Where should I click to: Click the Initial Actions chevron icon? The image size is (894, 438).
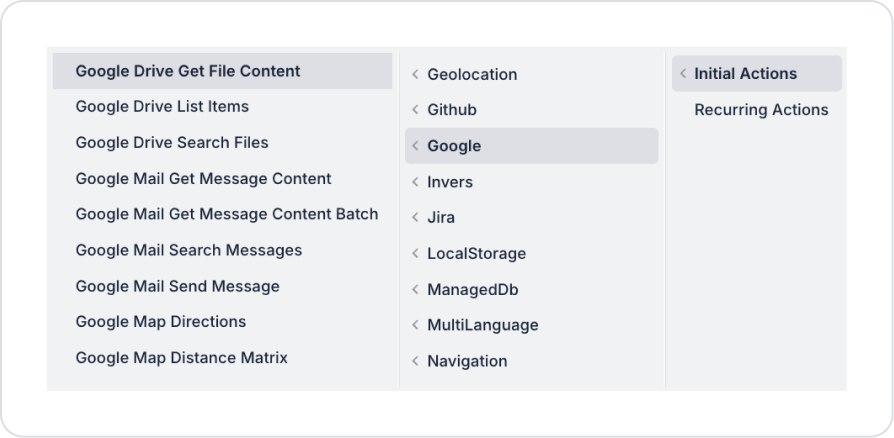click(683, 73)
